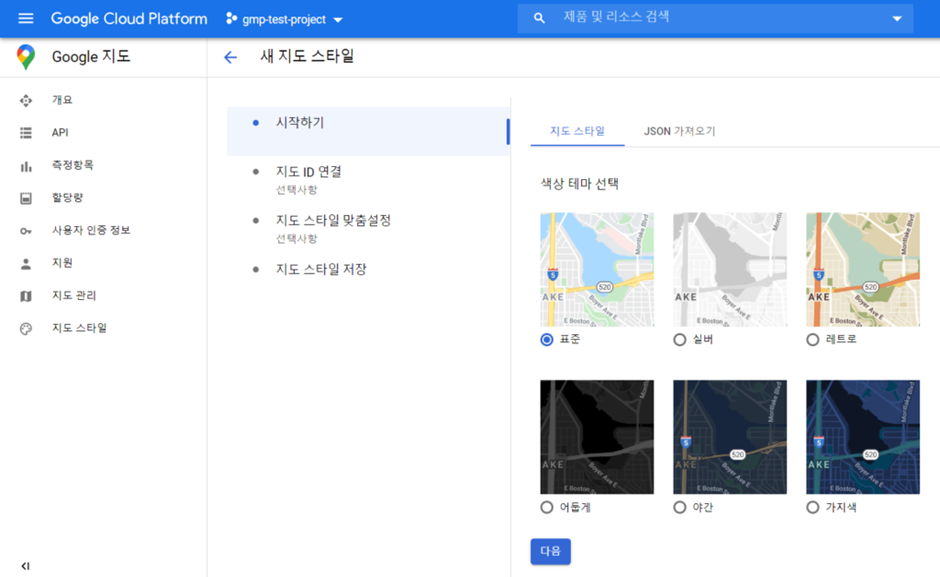
Task: Click the 지도 관리 map icon
Action: point(26,296)
